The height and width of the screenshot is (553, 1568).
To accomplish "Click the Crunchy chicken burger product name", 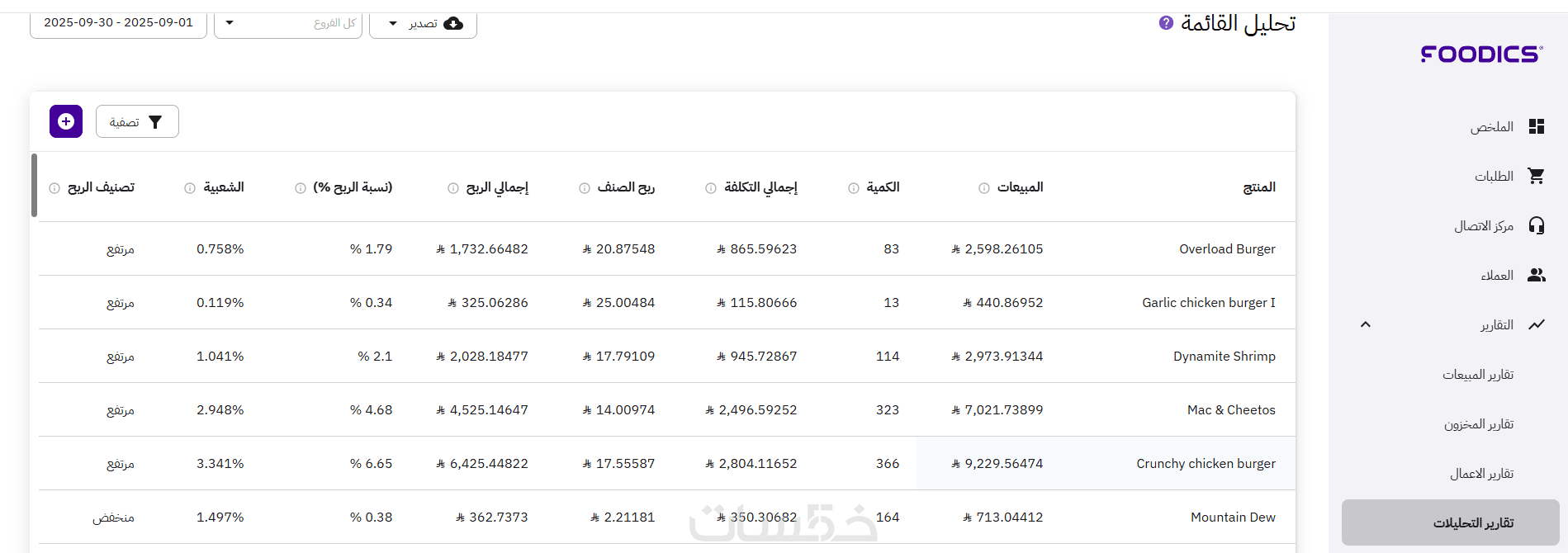I will click(1206, 463).
